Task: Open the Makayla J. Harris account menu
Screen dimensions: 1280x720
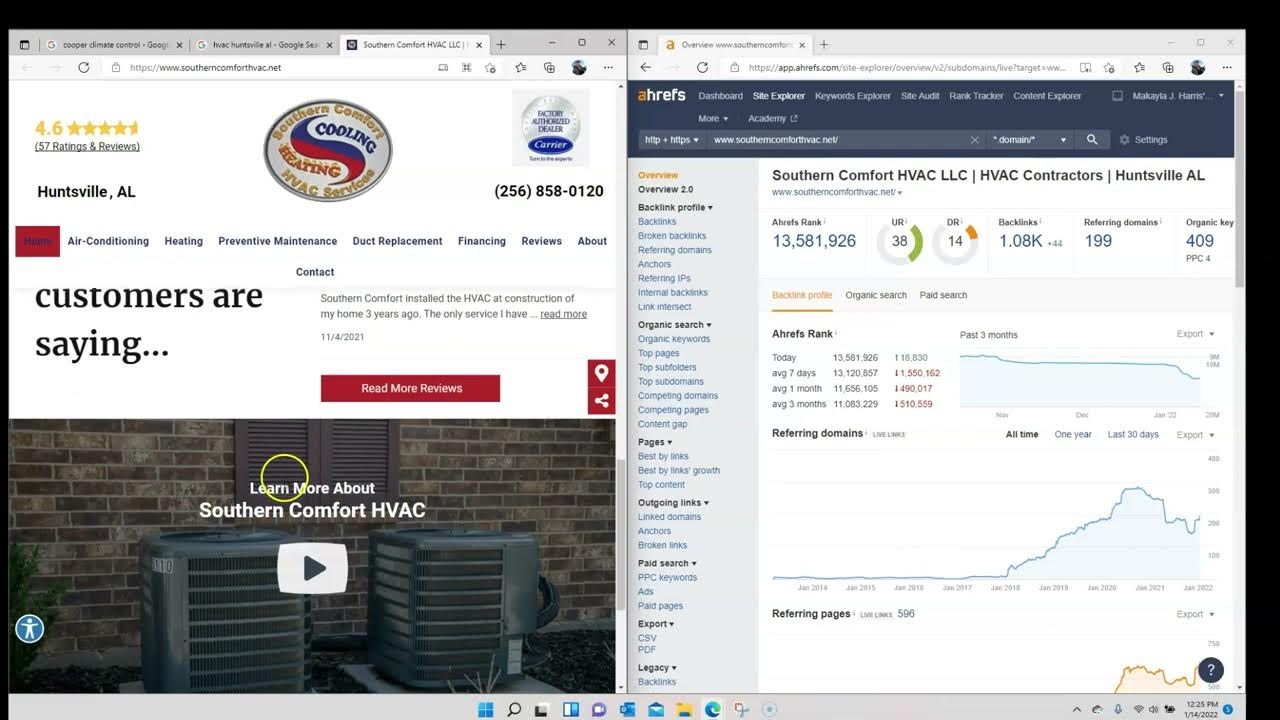Action: point(1178,96)
